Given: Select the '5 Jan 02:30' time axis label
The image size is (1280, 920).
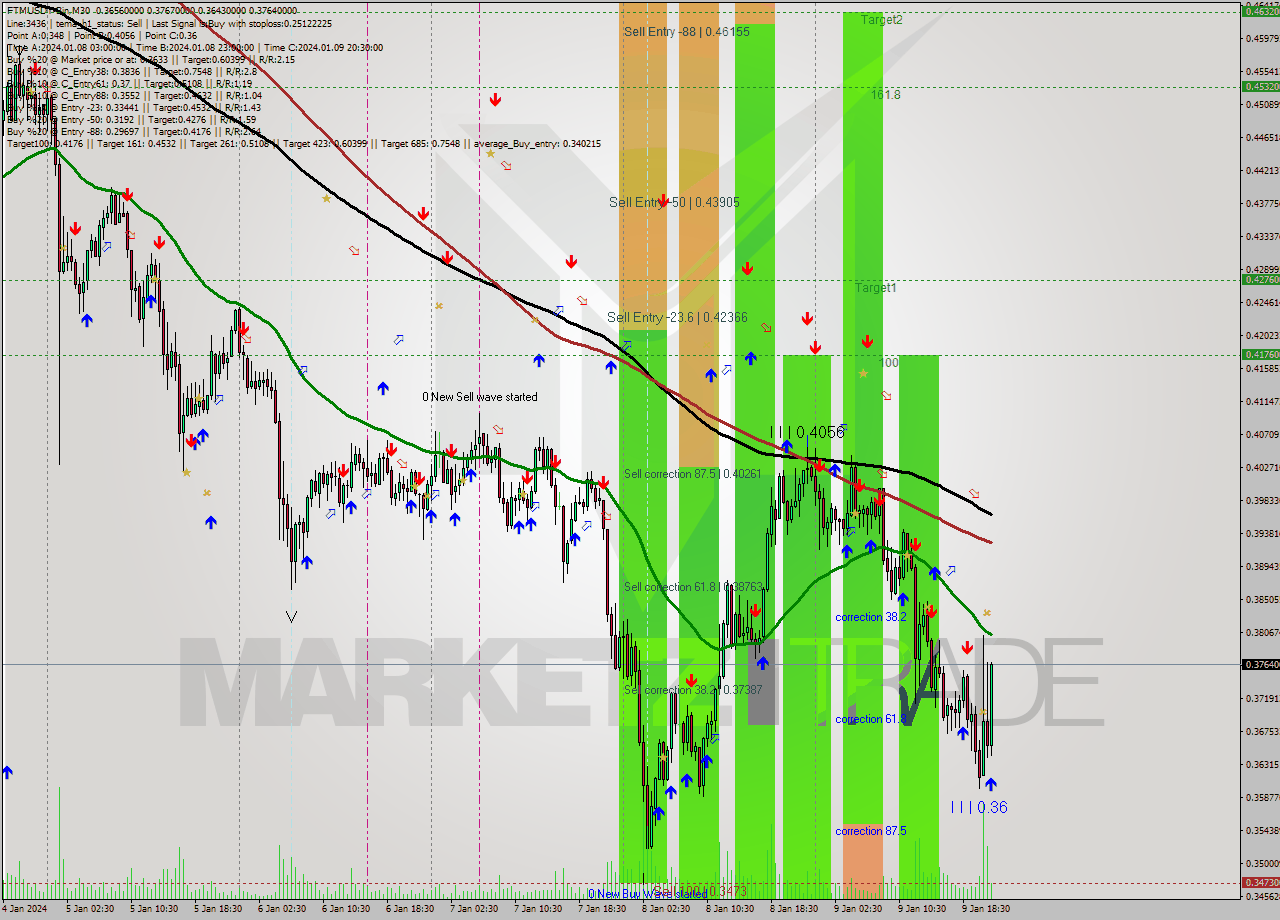Looking at the screenshot, I should tap(91, 909).
